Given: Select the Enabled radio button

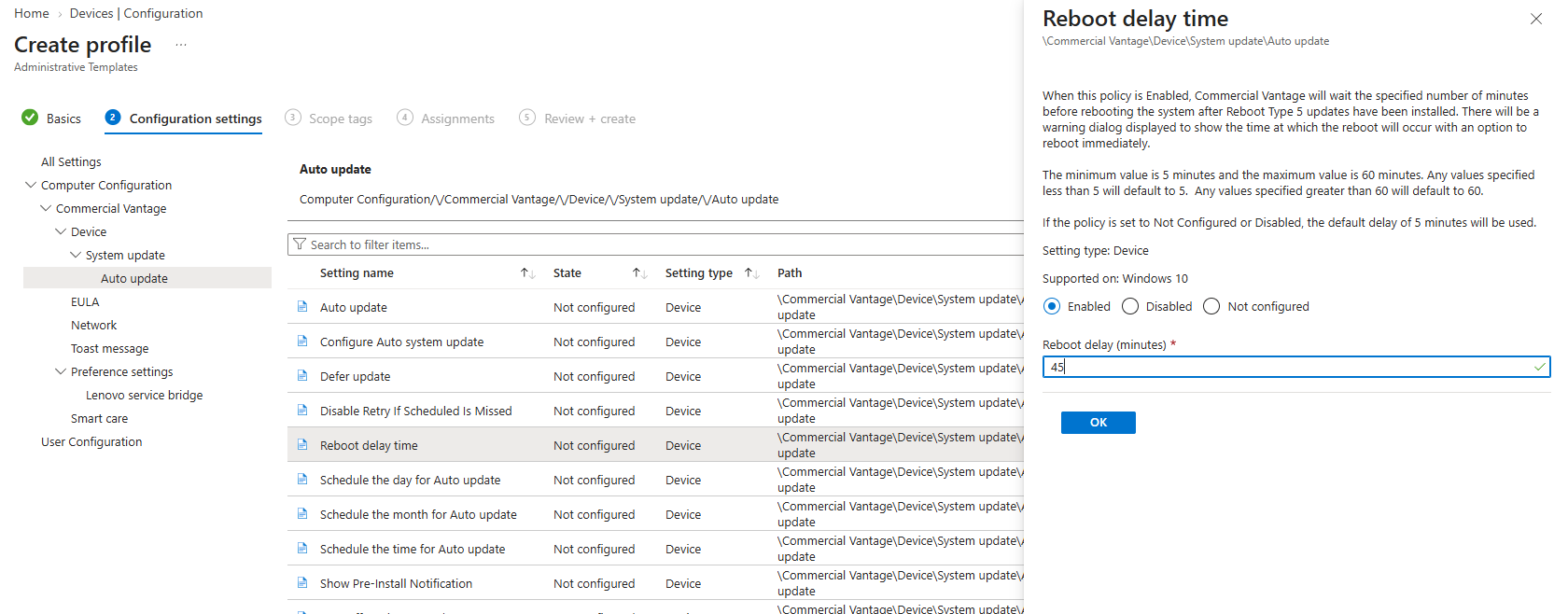Looking at the screenshot, I should [x=1052, y=306].
